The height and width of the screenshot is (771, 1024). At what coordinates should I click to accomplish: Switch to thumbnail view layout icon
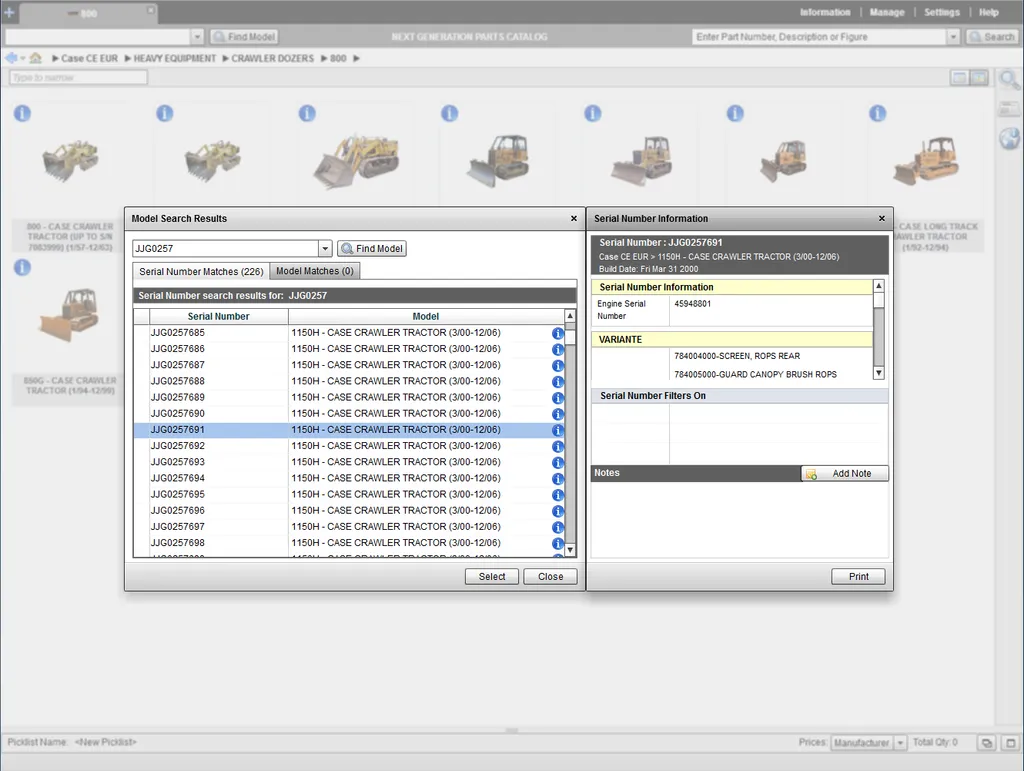(978, 78)
